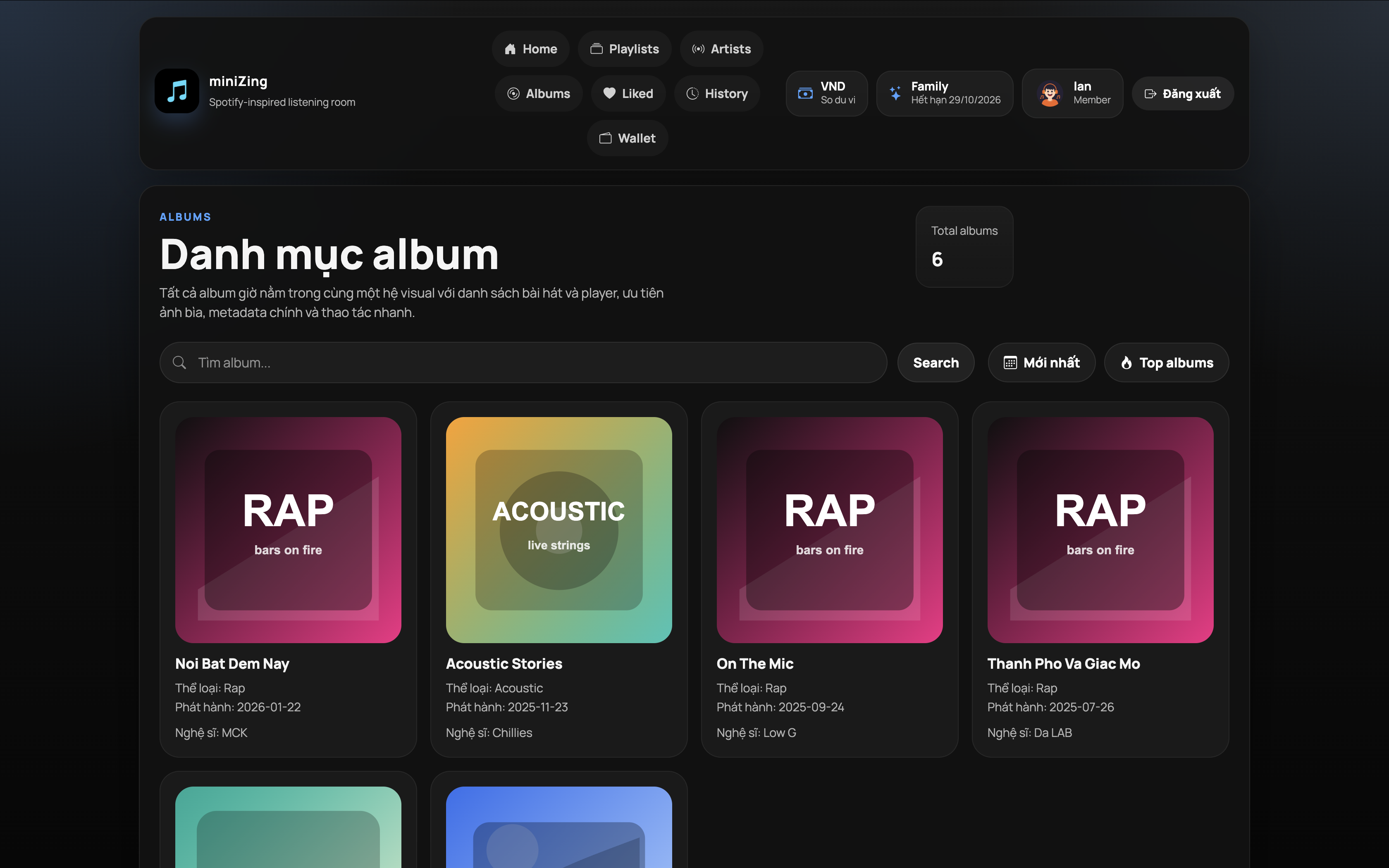Viewport: 1389px width, 868px height.
Task: Click the Thanh Pho Va Giac Mo title
Action: coord(1064,664)
